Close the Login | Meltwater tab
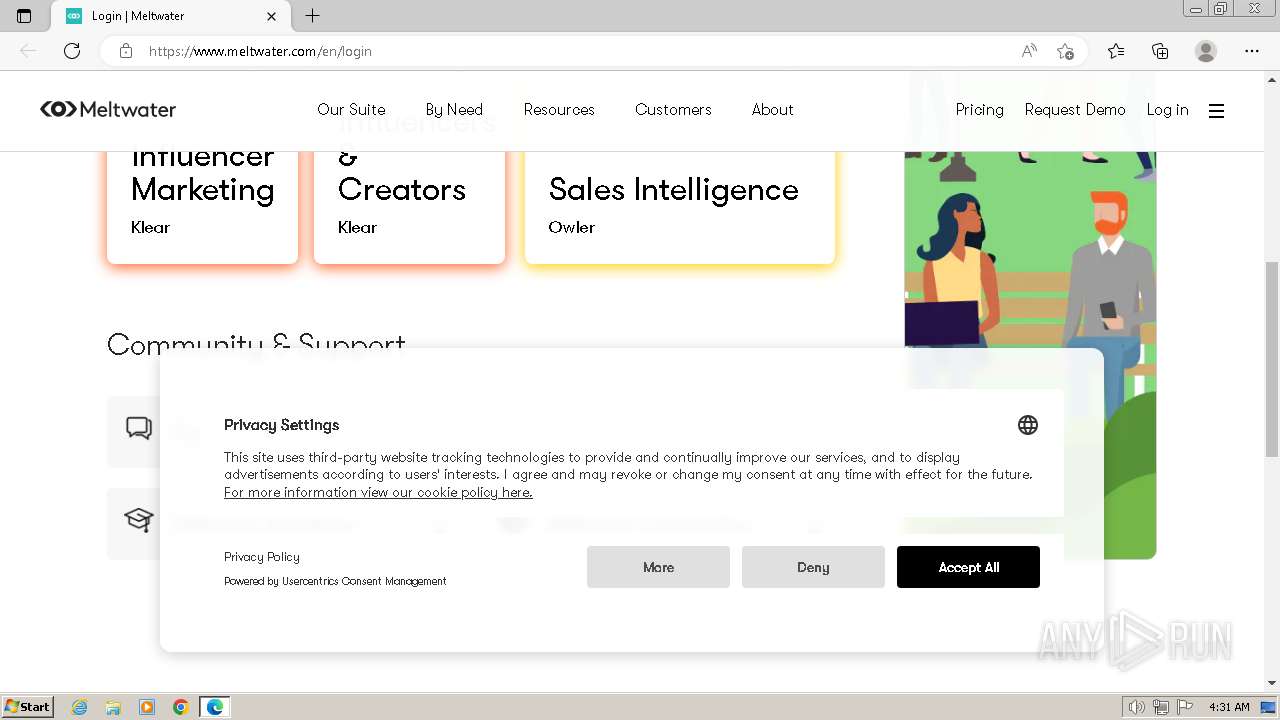The height and width of the screenshot is (720, 1280). coord(271,16)
